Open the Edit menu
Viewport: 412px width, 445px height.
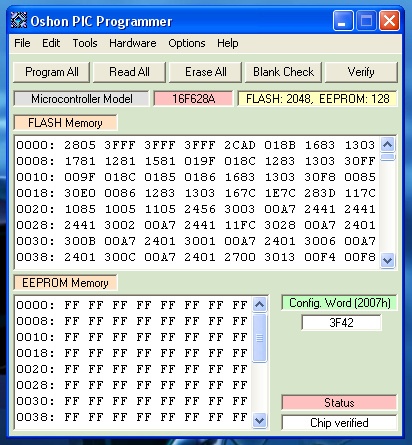pyautogui.click(x=51, y=43)
